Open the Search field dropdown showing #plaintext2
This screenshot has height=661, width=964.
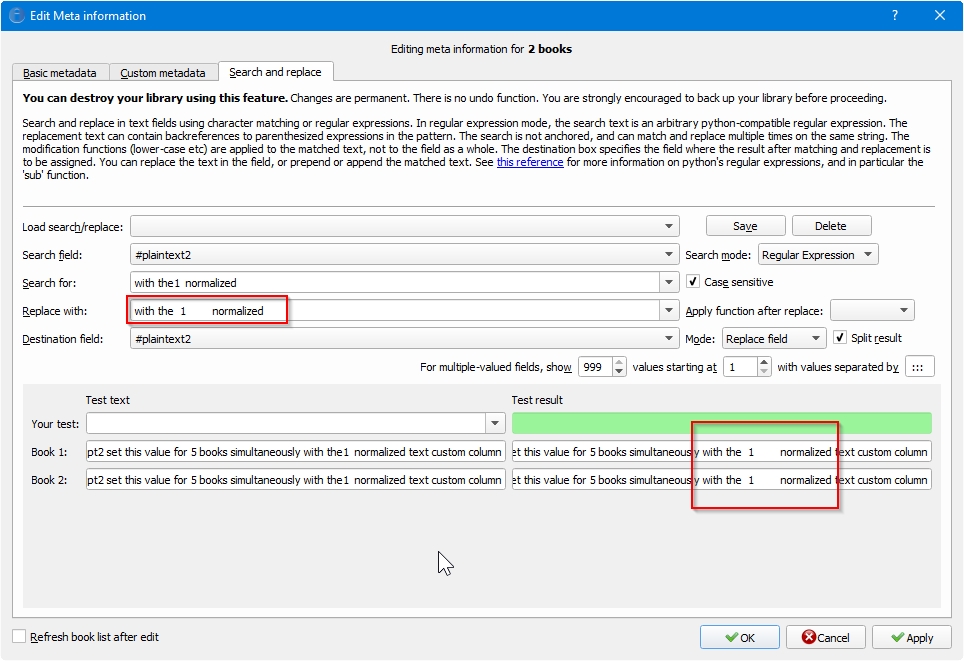tap(405, 255)
